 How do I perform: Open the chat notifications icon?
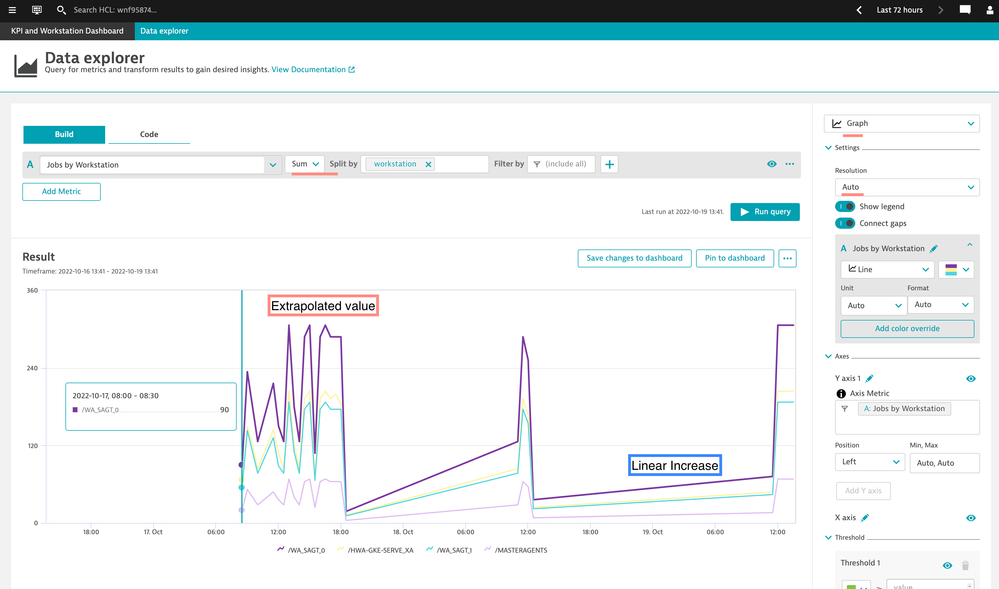965,10
